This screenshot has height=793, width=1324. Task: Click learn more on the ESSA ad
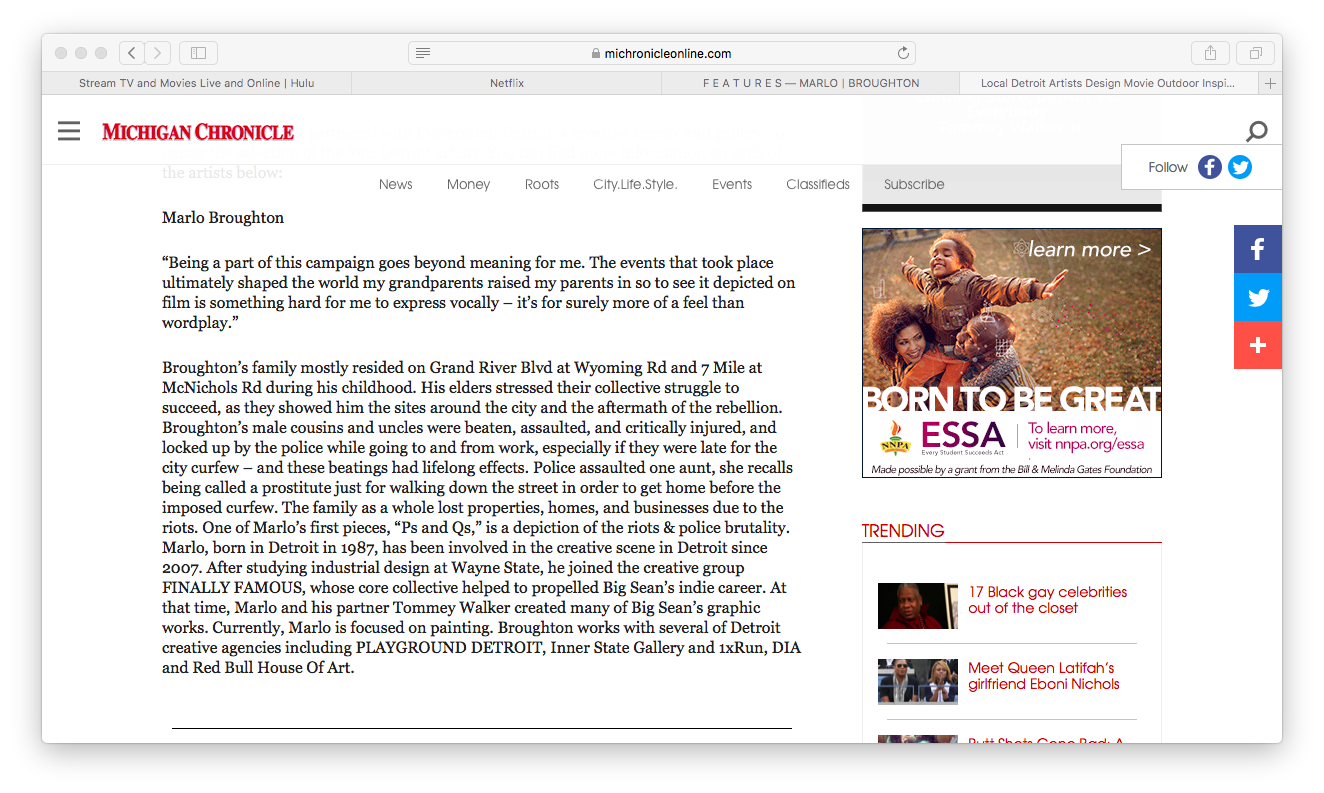tap(1089, 249)
